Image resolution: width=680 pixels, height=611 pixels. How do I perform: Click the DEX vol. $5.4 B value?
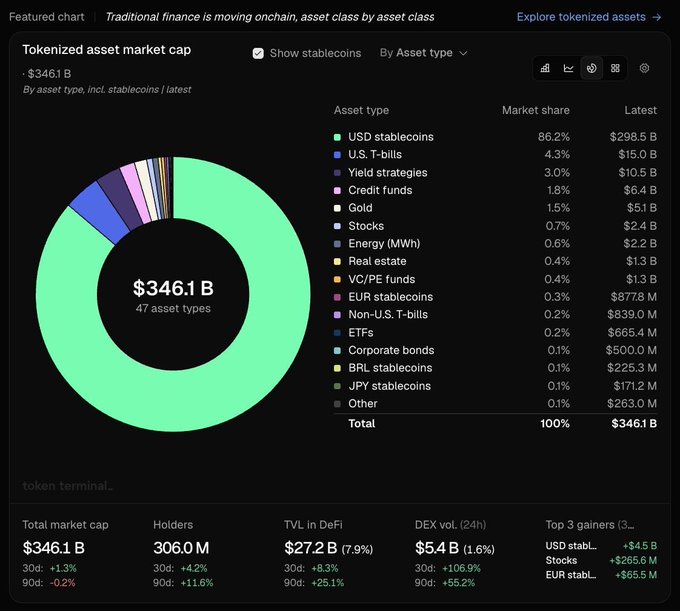click(x=437, y=548)
